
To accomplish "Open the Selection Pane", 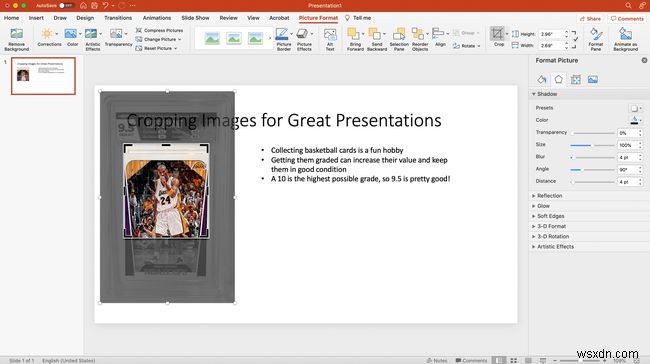I will click(399, 39).
